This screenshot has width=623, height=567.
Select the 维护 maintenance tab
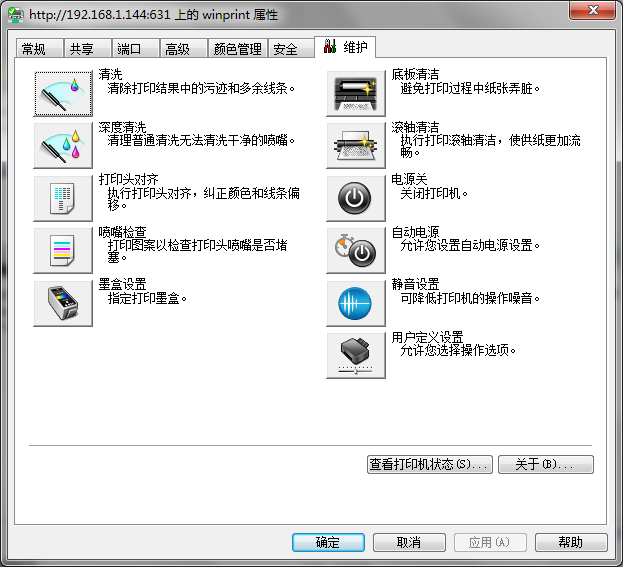[345, 47]
